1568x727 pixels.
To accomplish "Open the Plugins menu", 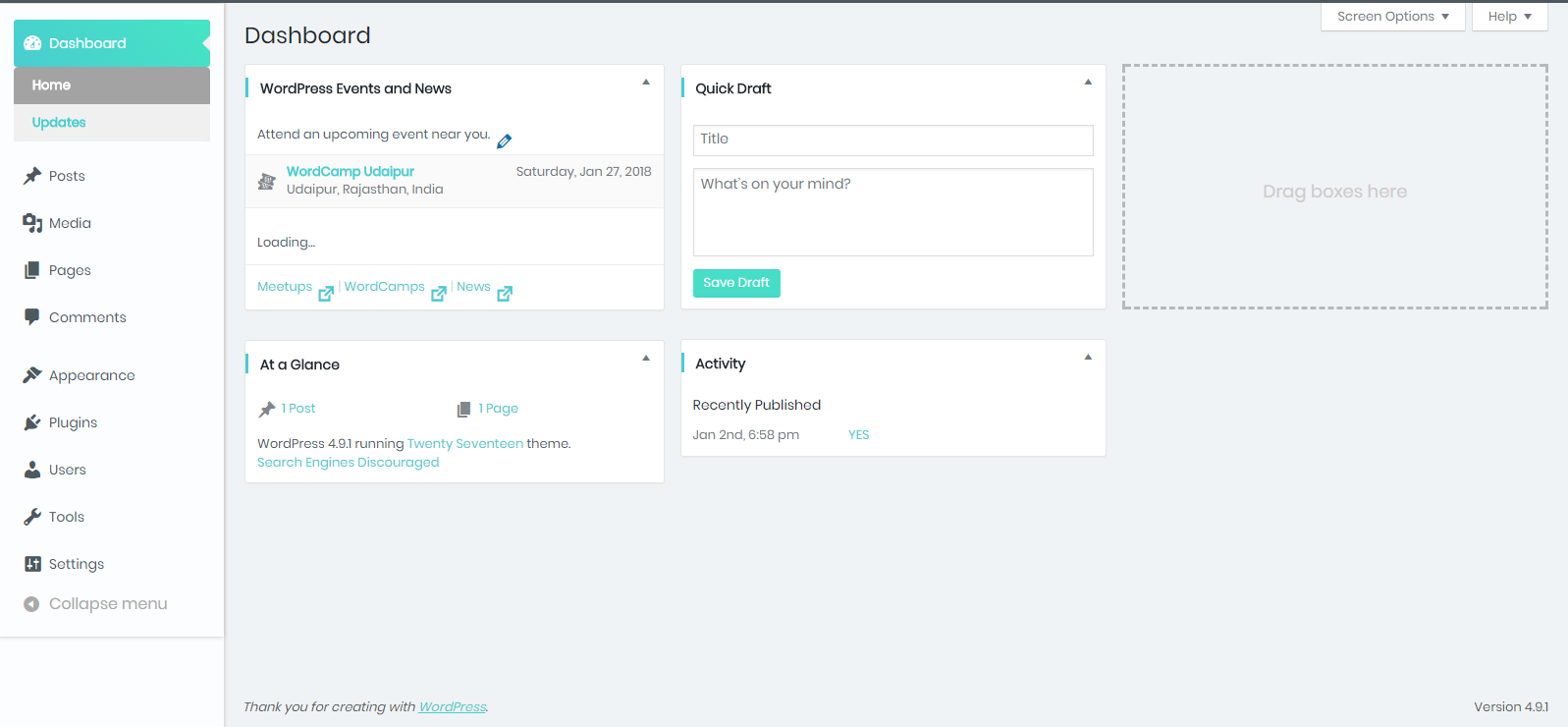I will tap(112, 422).
